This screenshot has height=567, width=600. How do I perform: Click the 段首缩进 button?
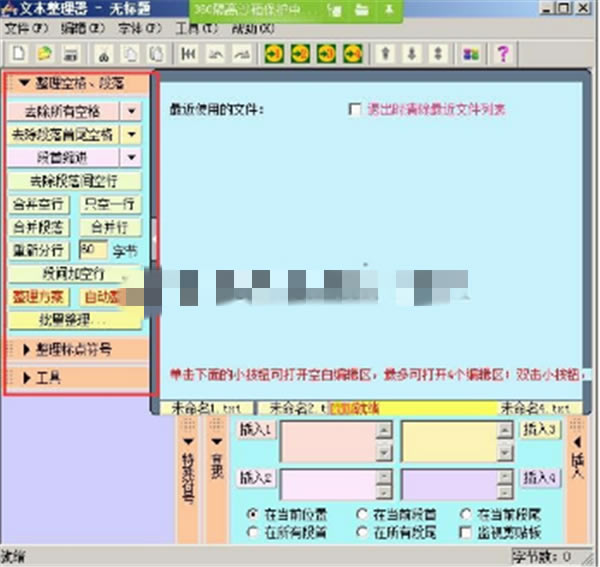[63, 157]
